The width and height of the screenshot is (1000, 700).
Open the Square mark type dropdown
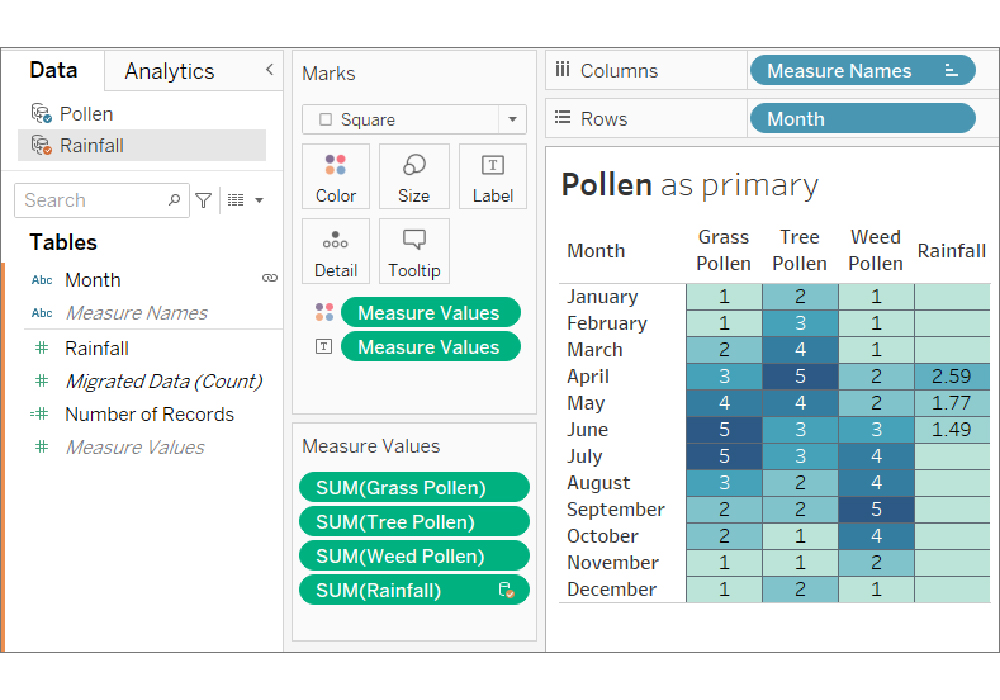511,120
